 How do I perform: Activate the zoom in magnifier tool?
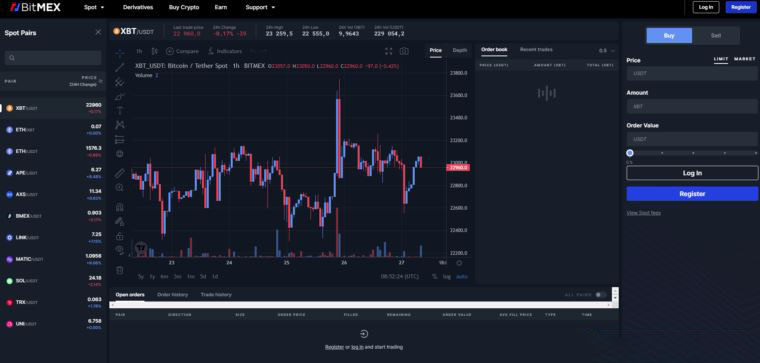click(120, 188)
